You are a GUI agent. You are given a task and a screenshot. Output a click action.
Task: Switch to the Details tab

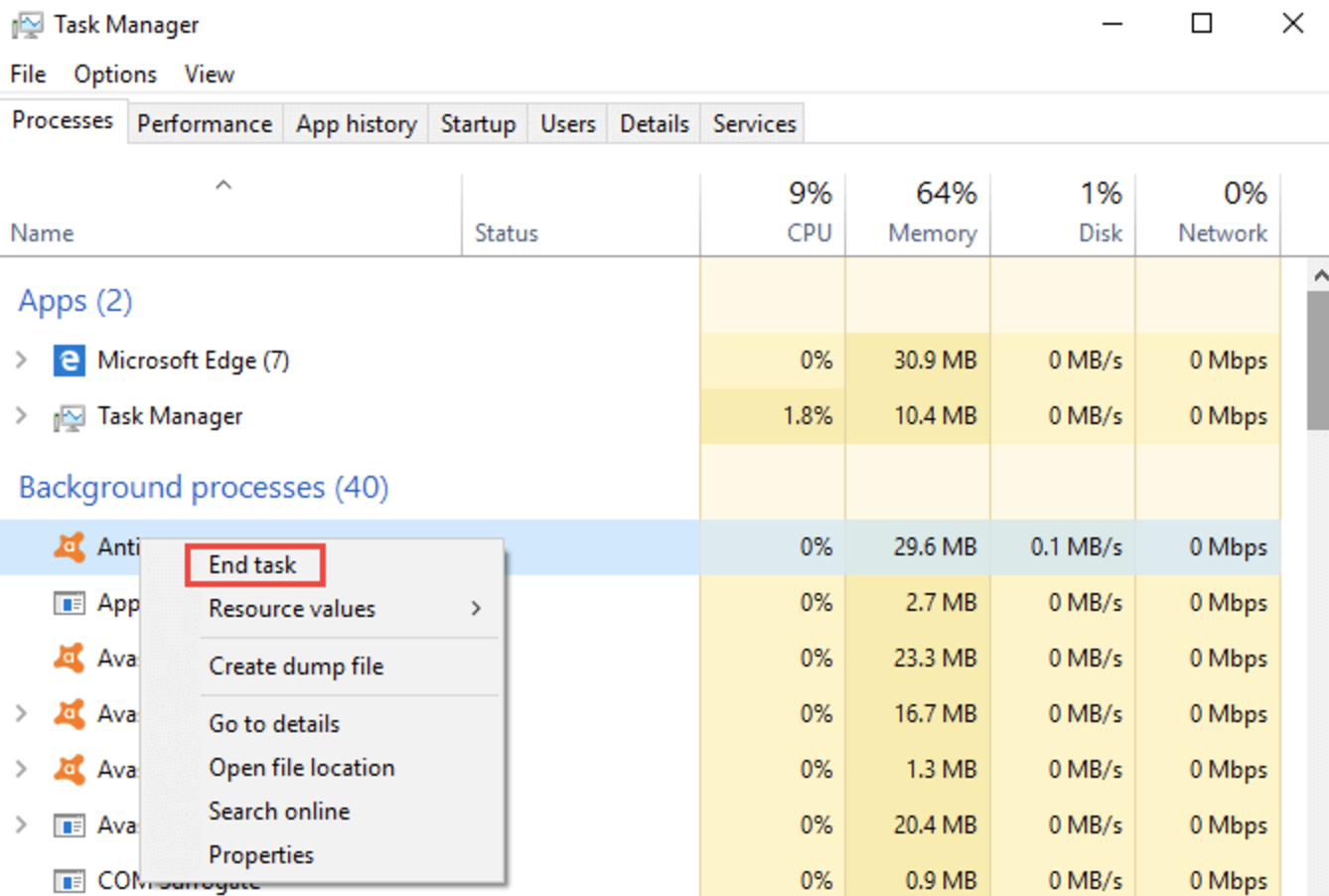pyautogui.click(x=654, y=124)
